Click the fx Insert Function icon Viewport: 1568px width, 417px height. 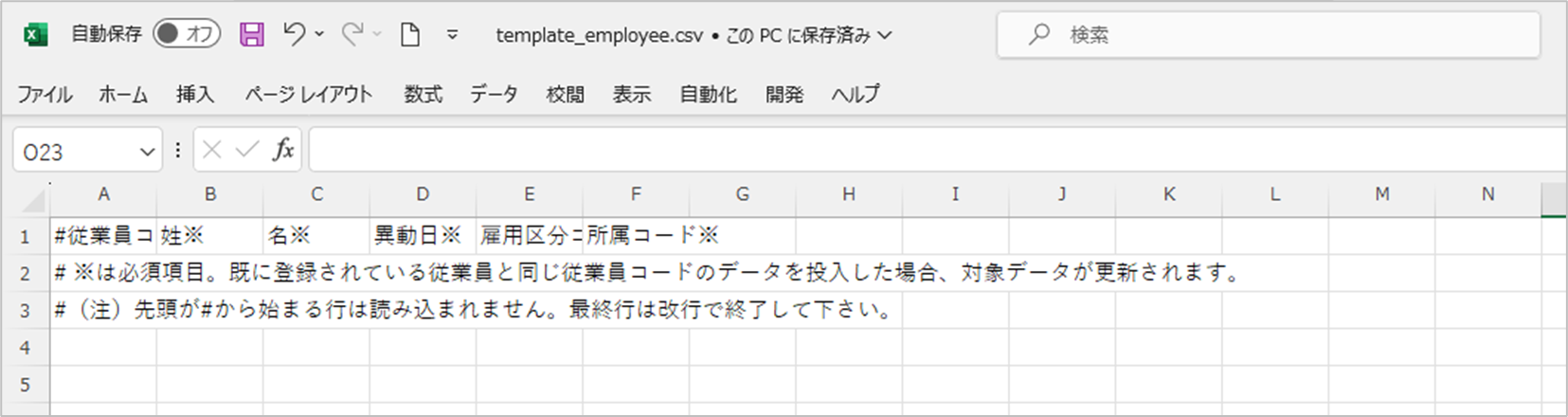[282, 150]
